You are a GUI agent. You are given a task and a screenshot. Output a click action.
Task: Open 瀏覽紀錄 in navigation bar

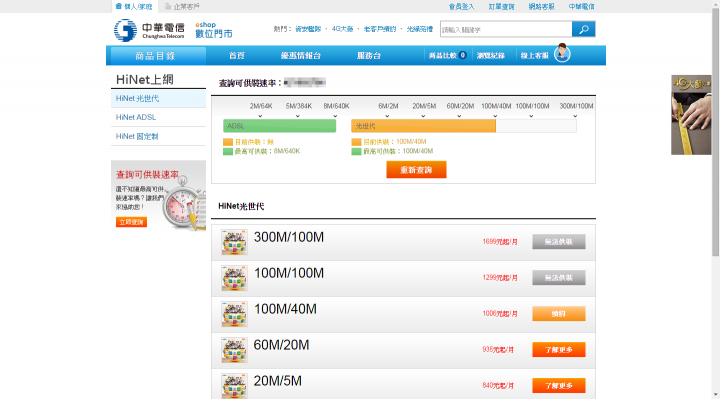tap(490, 56)
